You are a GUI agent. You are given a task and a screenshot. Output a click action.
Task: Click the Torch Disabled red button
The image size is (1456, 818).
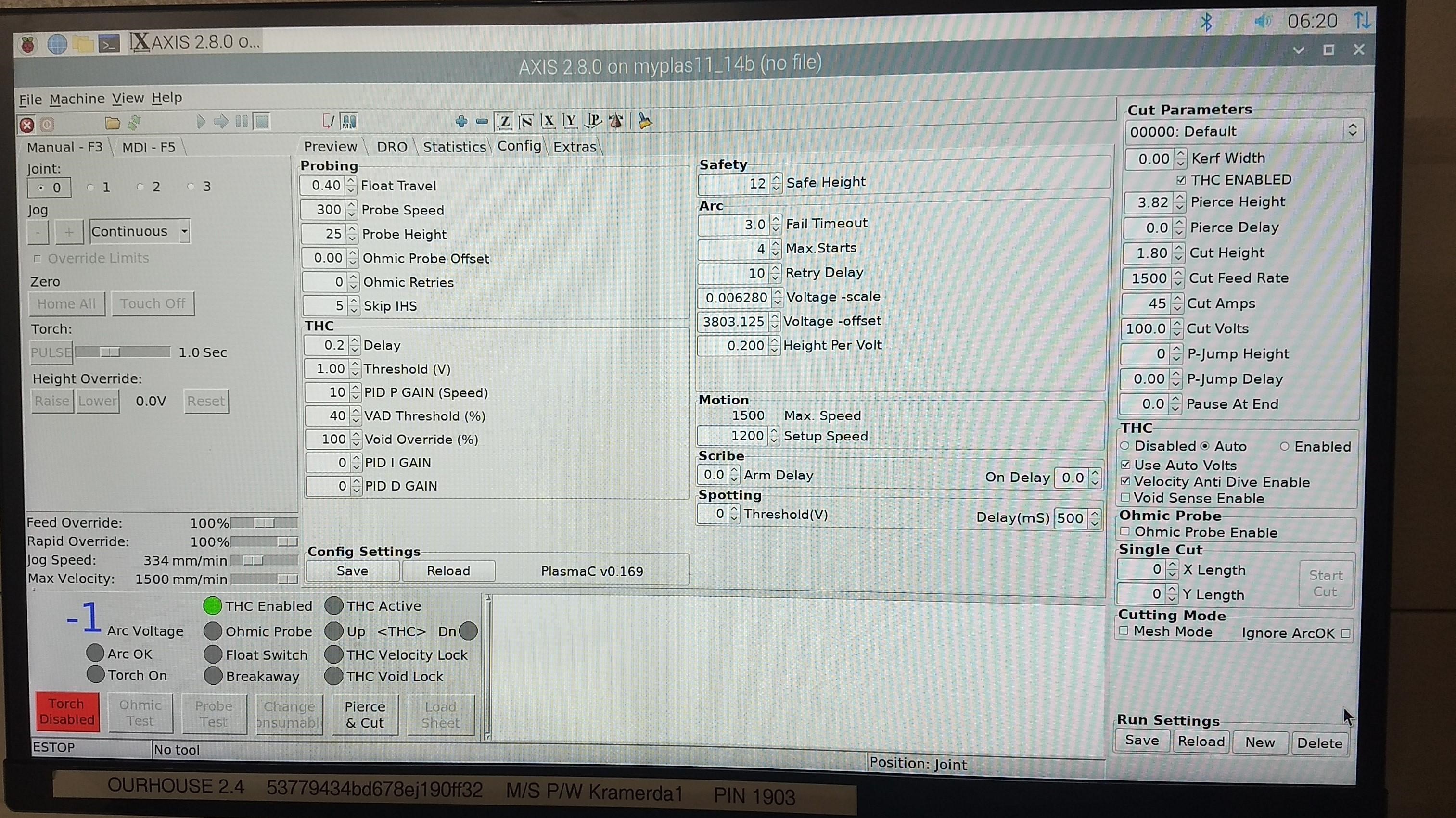(67, 712)
